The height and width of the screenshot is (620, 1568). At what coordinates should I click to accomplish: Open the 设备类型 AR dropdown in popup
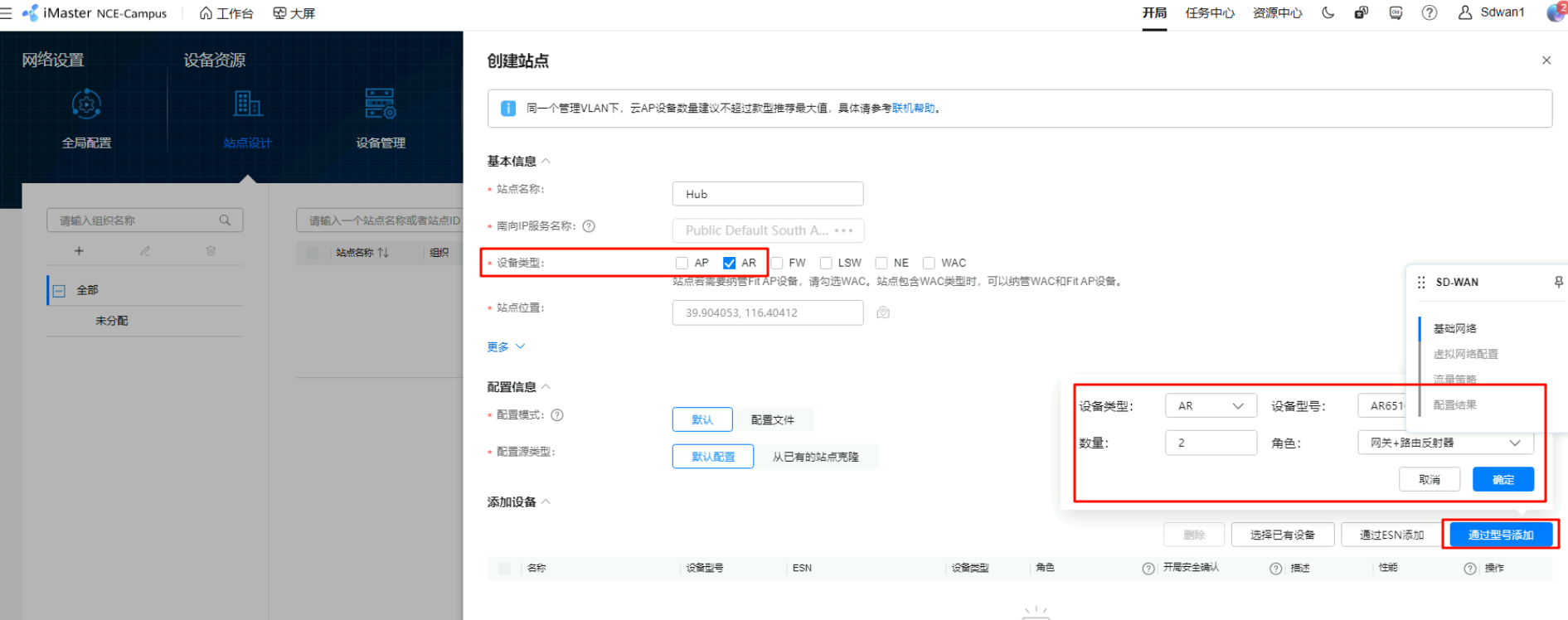pyautogui.click(x=1210, y=406)
